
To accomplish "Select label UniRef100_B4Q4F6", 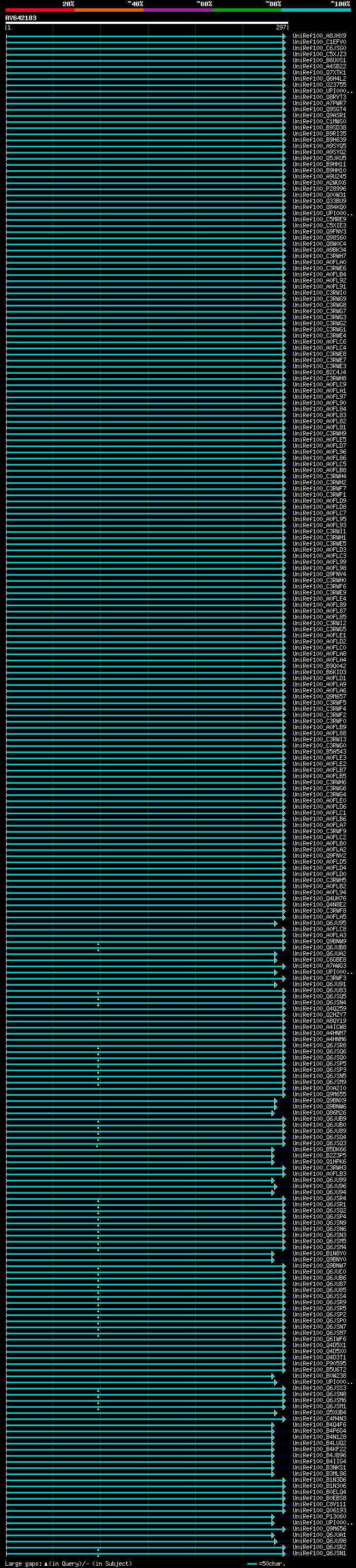I will [x=319, y=1425].
